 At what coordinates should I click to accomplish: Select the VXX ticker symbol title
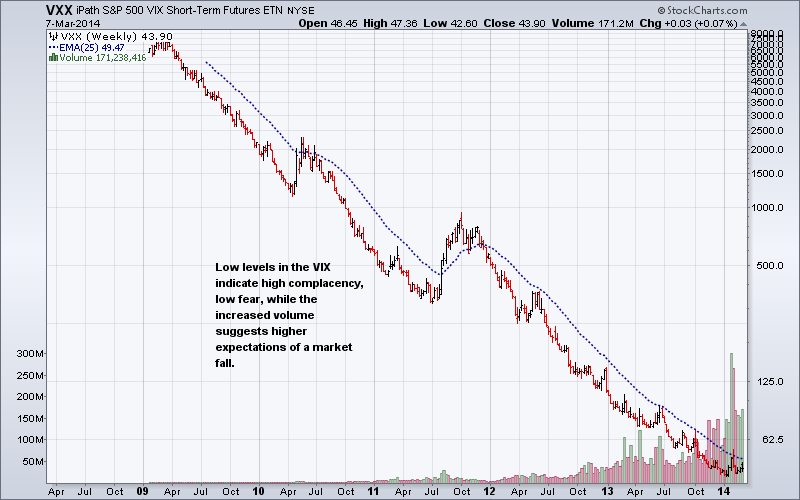click(x=59, y=10)
